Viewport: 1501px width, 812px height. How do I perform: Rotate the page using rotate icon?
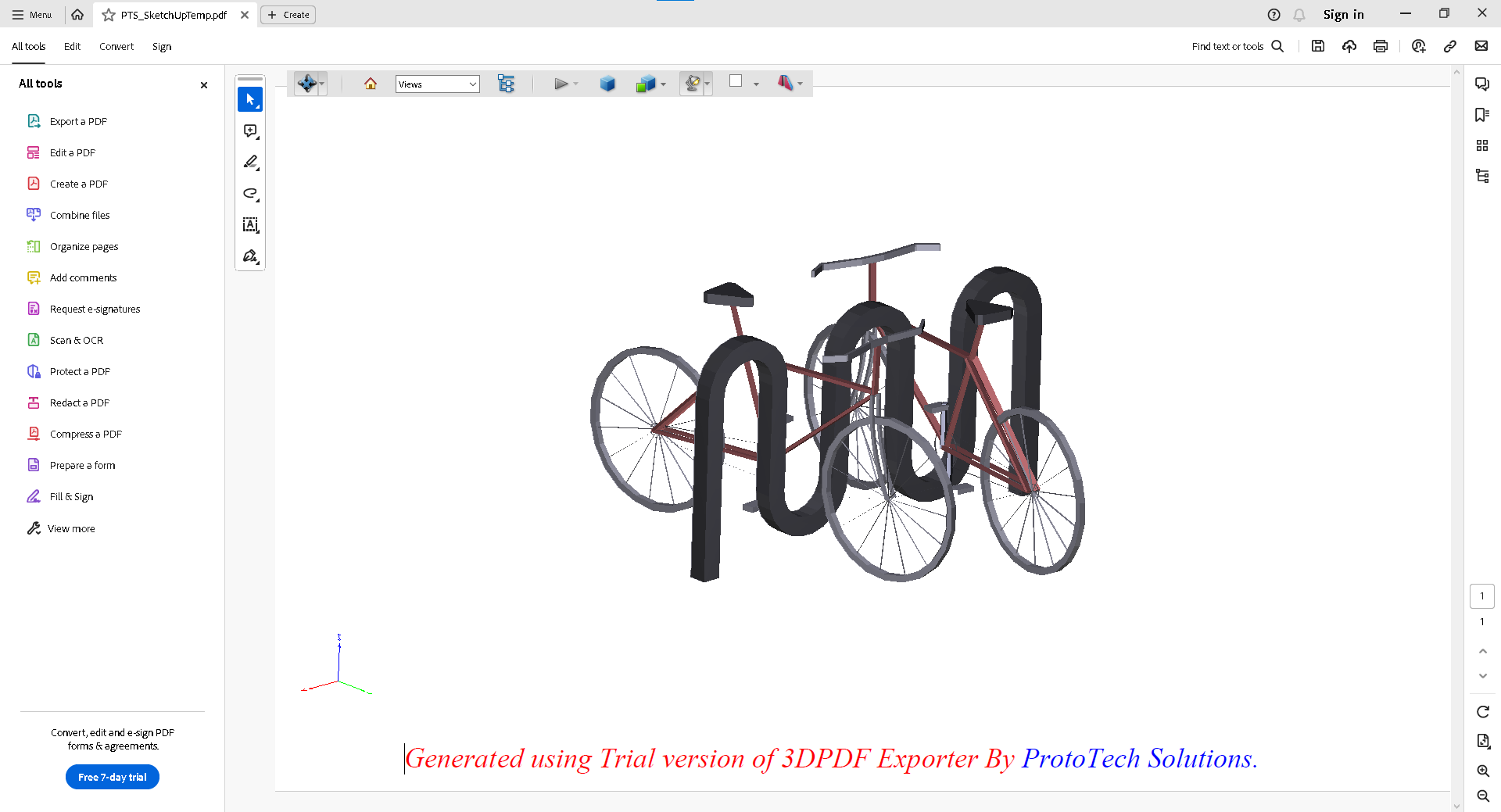click(x=1482, y=712)
